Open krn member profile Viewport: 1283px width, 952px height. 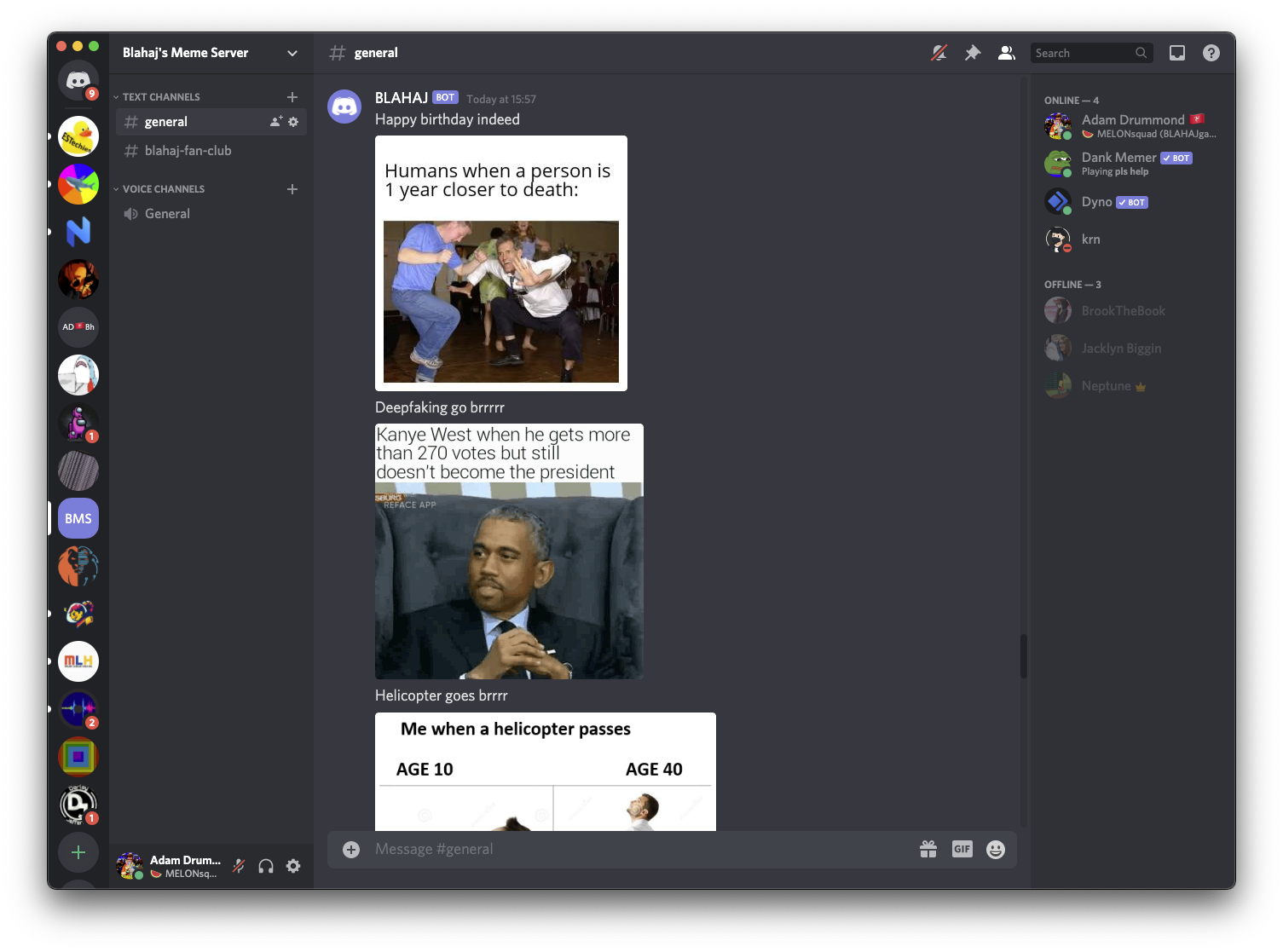point(1132,239)
